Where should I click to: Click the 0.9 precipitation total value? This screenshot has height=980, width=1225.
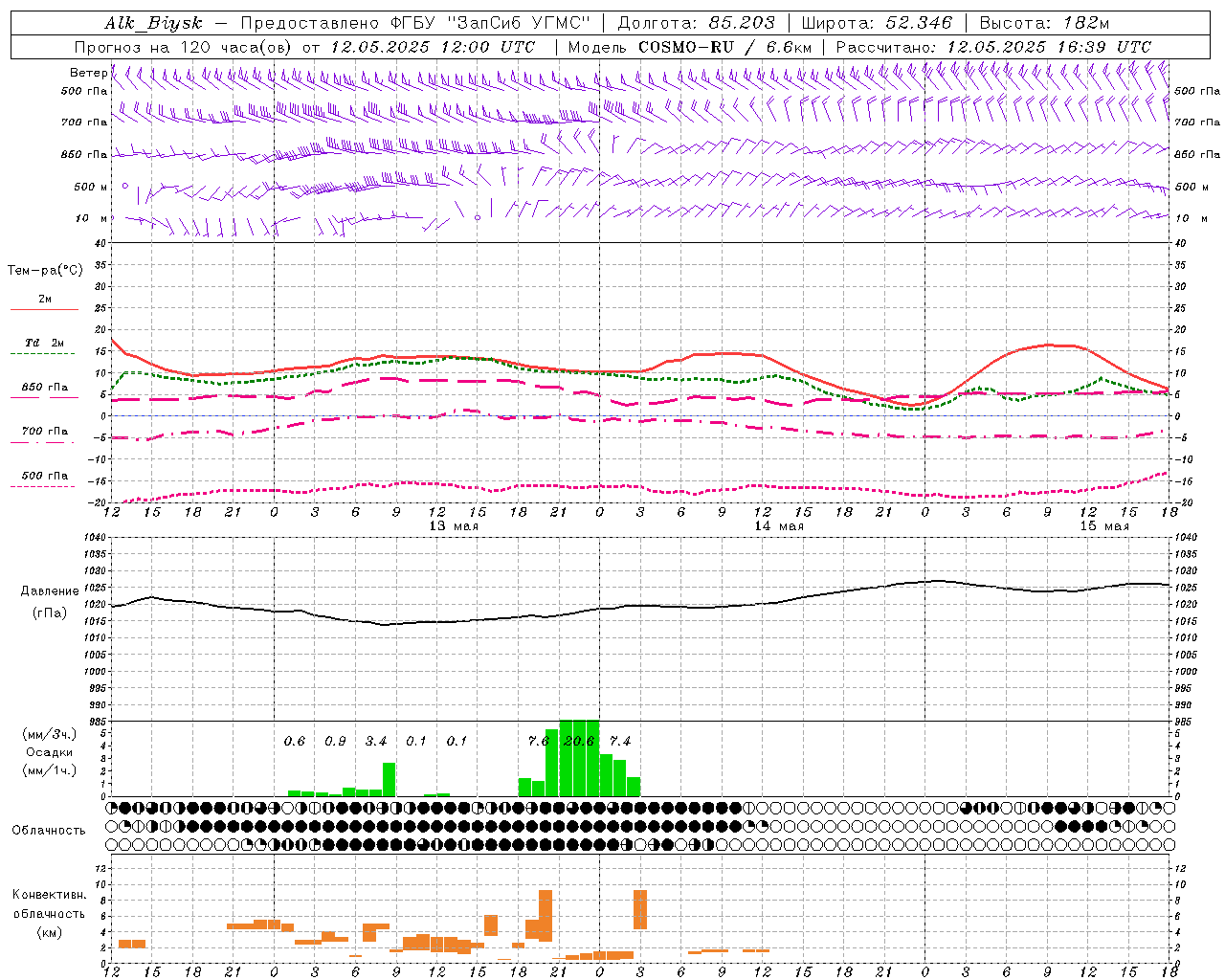(x=335, y=742)
